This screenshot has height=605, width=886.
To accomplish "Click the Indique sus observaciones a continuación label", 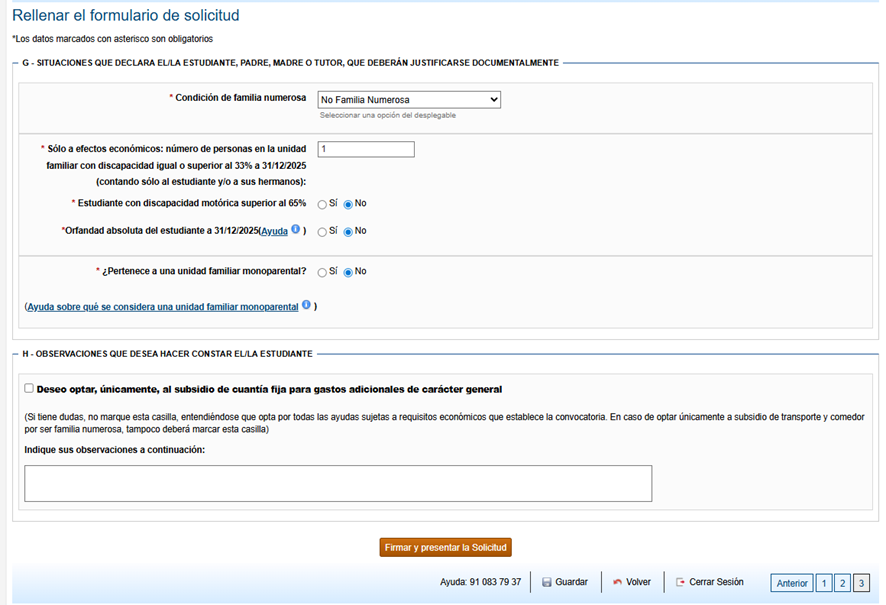I will click(x=115, y=450).
